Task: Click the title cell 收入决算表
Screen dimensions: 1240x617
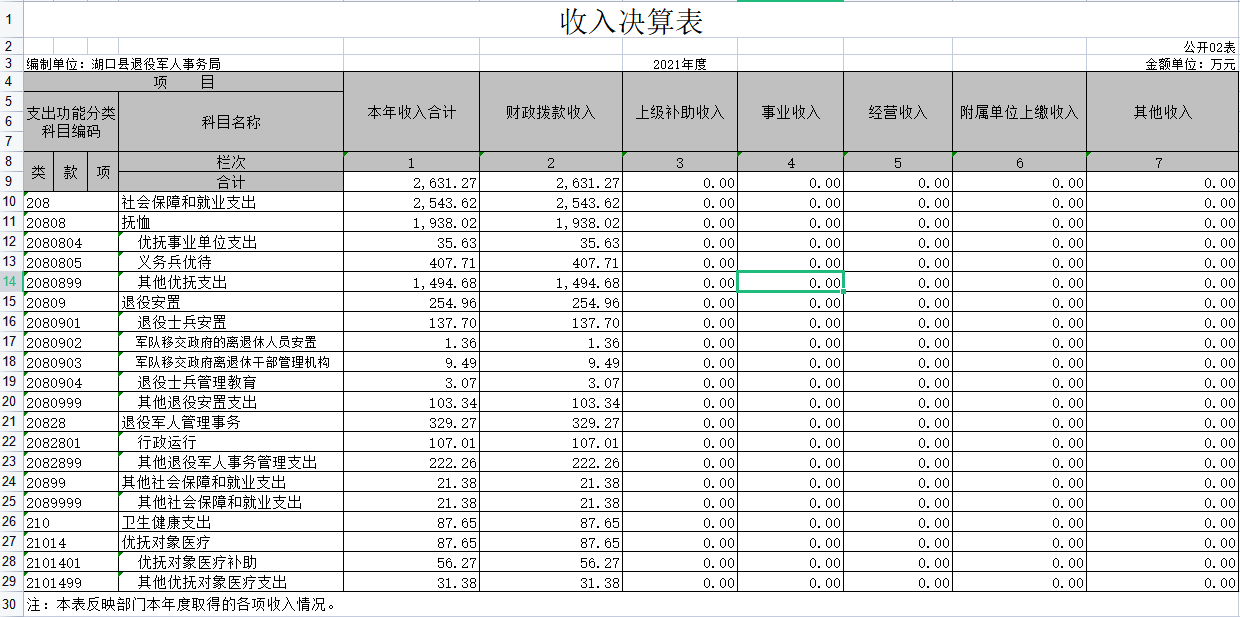Action: (x=631, y=21)
